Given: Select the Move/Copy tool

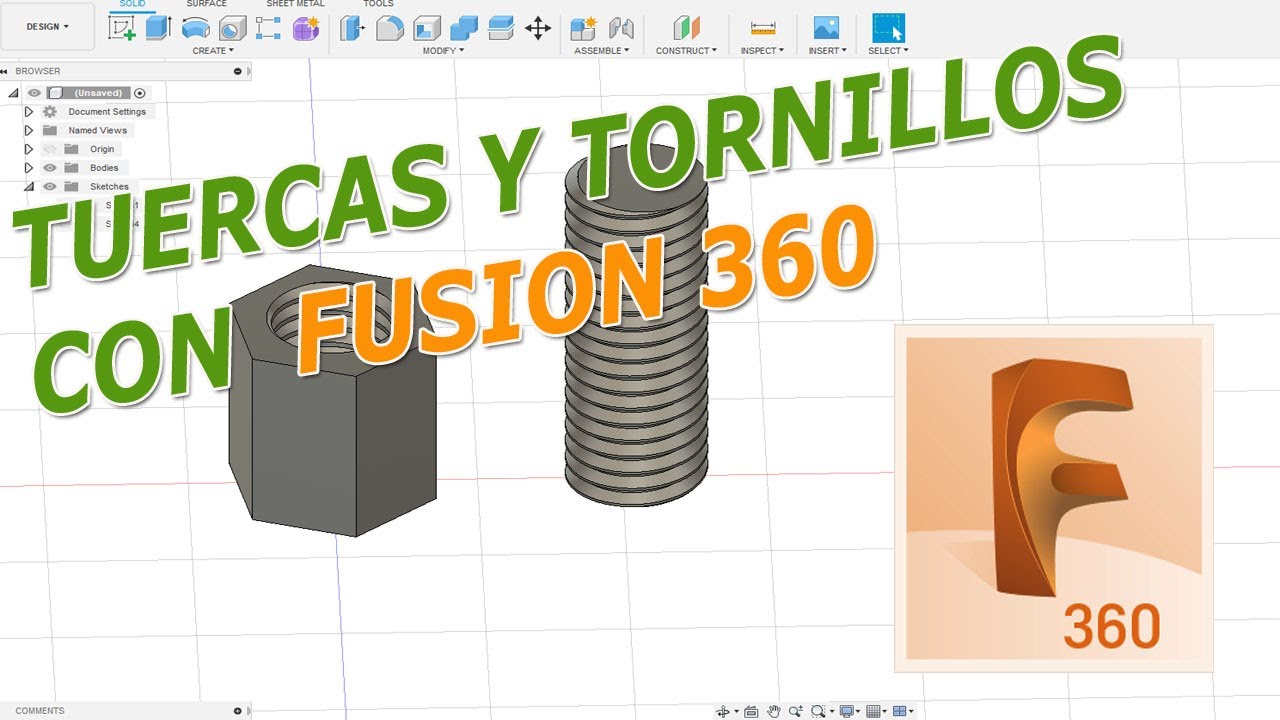Looking at the screenshot, I should 538,28.
